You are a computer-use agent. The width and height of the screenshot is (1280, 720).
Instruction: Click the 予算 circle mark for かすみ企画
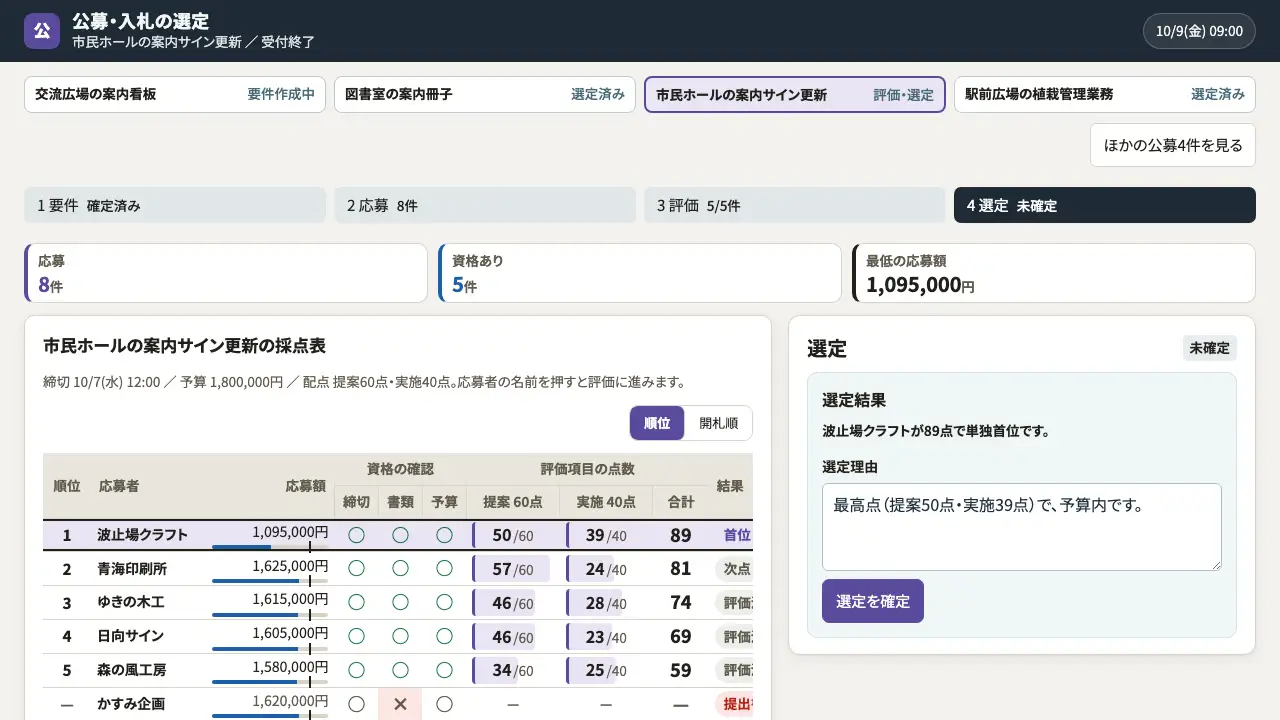tap(444, 704)
